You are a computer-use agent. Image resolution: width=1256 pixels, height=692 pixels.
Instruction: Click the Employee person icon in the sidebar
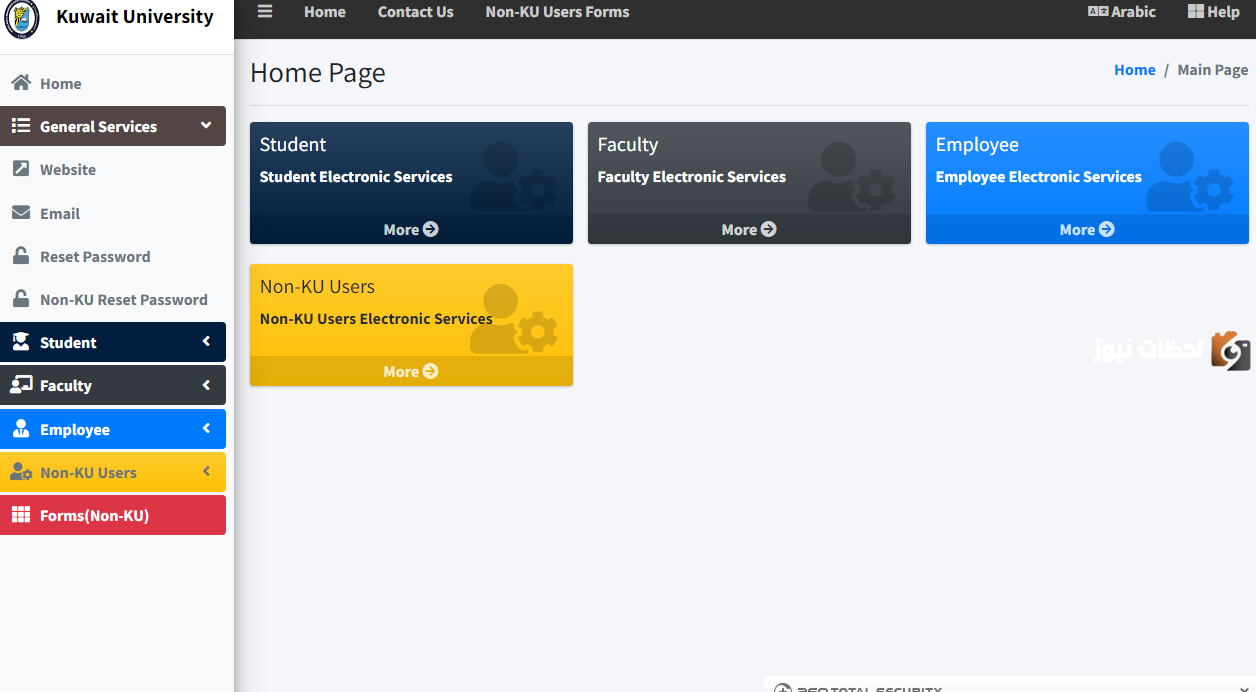(21, 429)
